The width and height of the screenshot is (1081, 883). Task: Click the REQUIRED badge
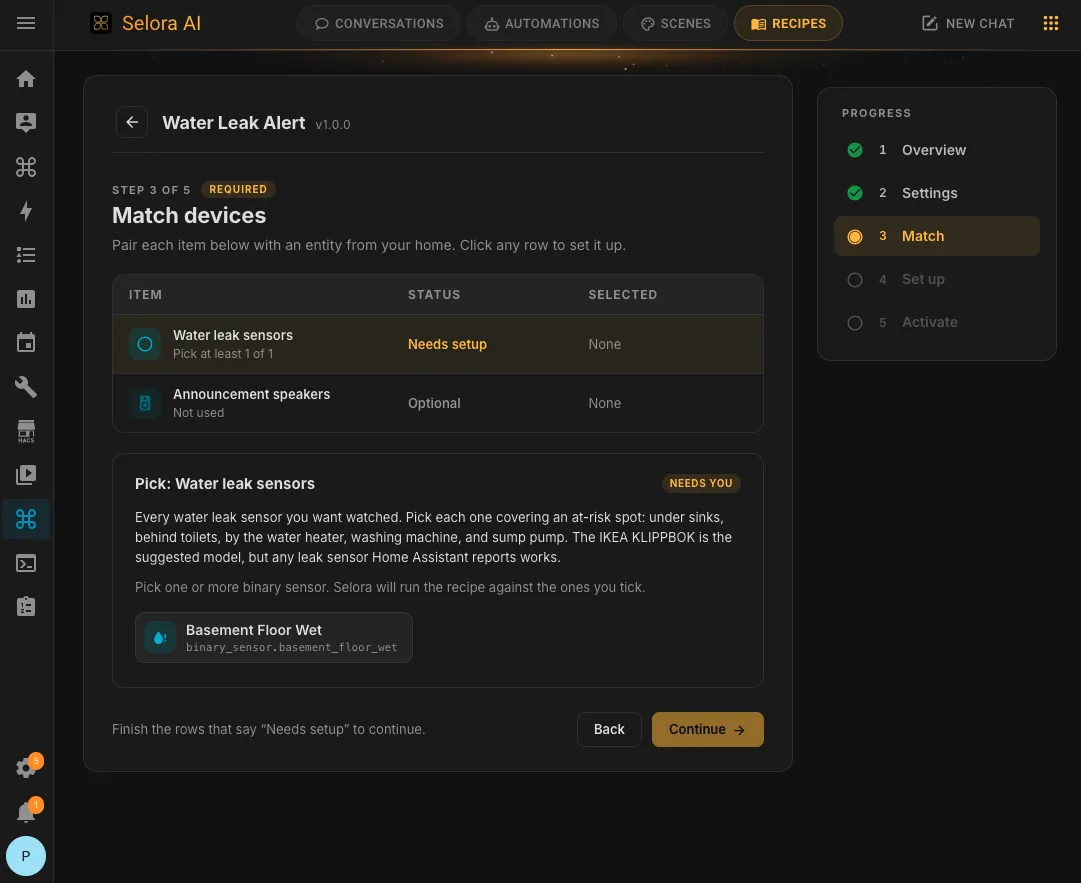tap(238, 190)
